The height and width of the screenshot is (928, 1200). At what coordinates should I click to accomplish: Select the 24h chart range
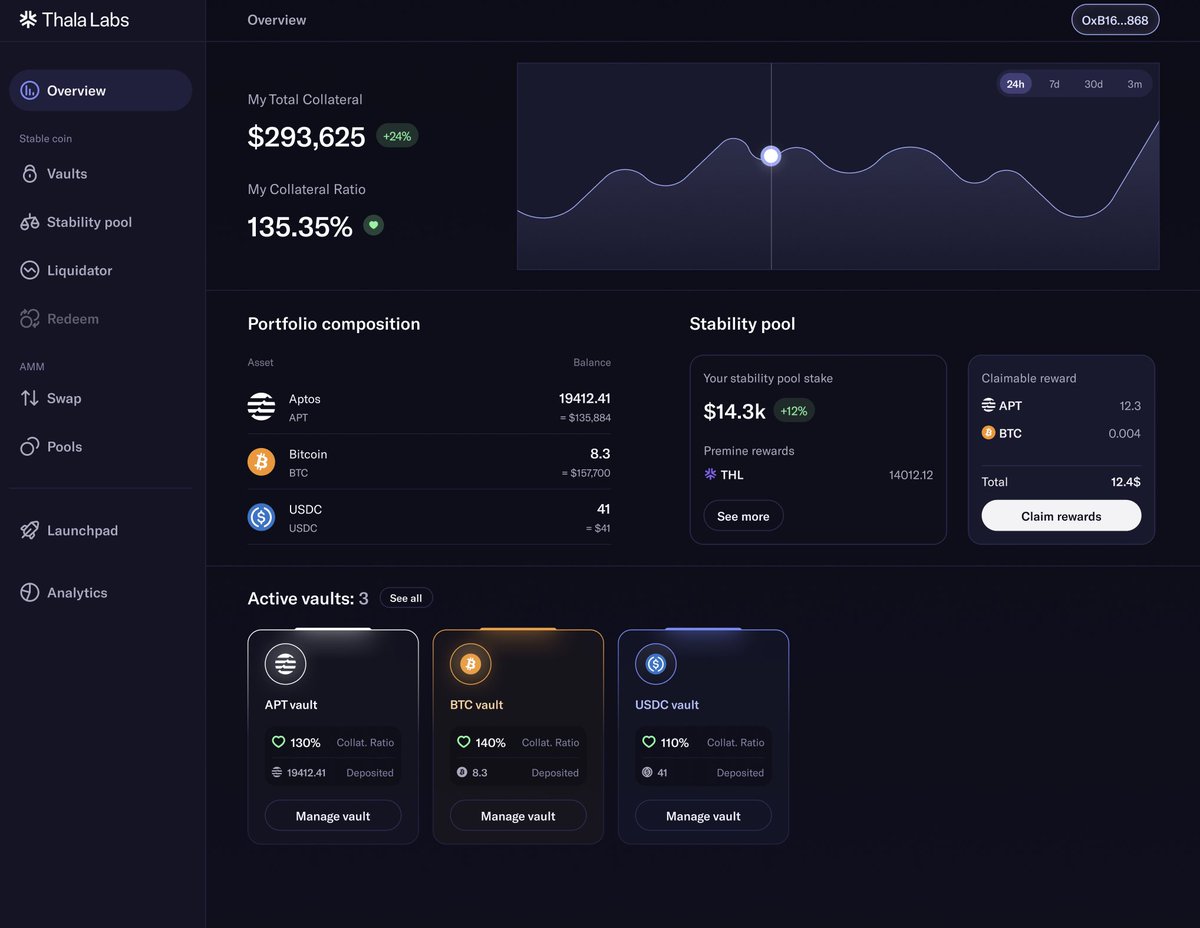pos(1015,84)
